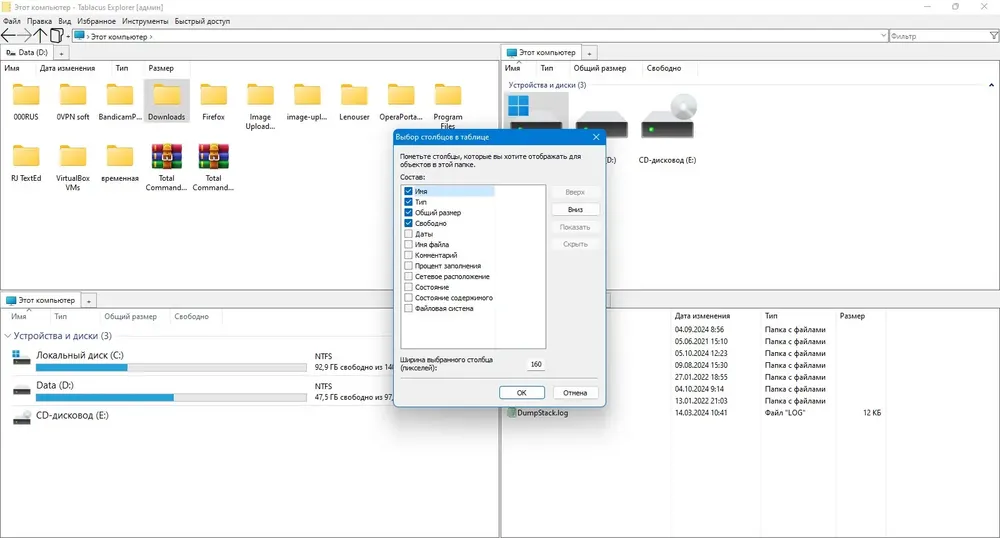Check the Состояние checkbox
Image resolution: width=1000 pixels, height=538 pixels.
(x=408, y=287)
